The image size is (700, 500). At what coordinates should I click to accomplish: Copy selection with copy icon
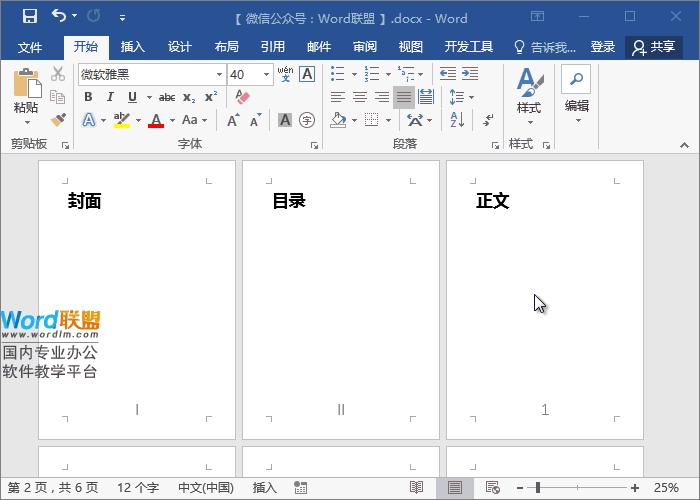click(58, 96)
